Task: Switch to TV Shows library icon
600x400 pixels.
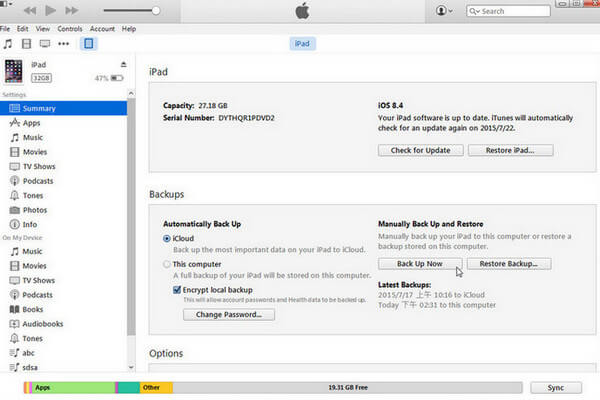Action: point(45,44)
